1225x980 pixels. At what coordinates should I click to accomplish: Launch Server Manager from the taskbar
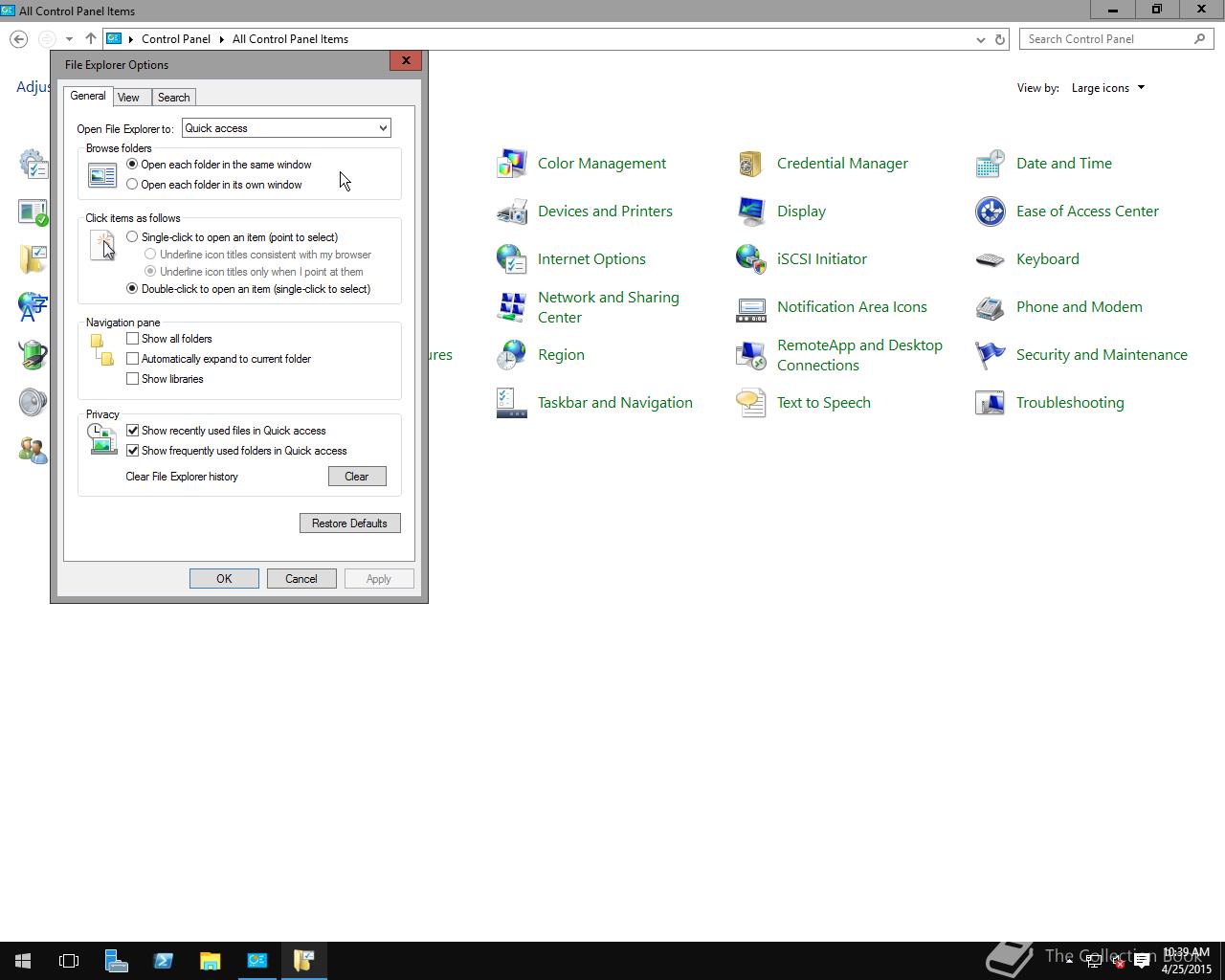[116, 961]
